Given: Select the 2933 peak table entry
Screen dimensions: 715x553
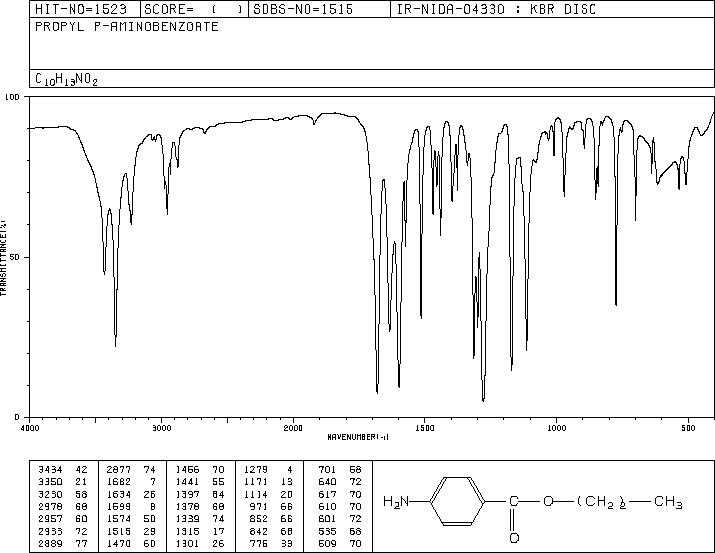Looking at the screenshot, I should click(62, 532).
